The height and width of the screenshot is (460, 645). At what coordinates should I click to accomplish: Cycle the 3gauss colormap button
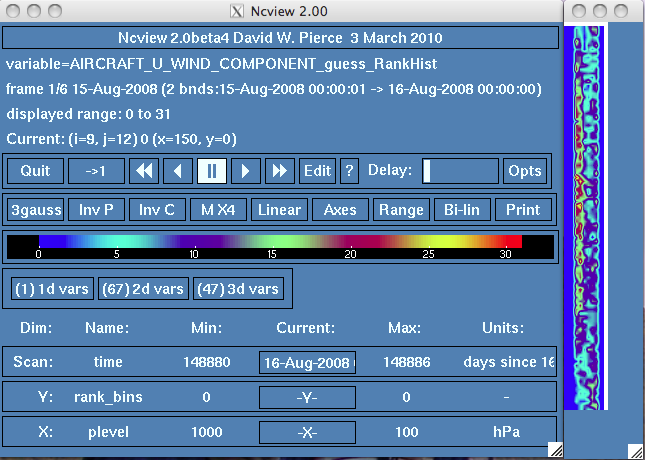coord(35,210)
